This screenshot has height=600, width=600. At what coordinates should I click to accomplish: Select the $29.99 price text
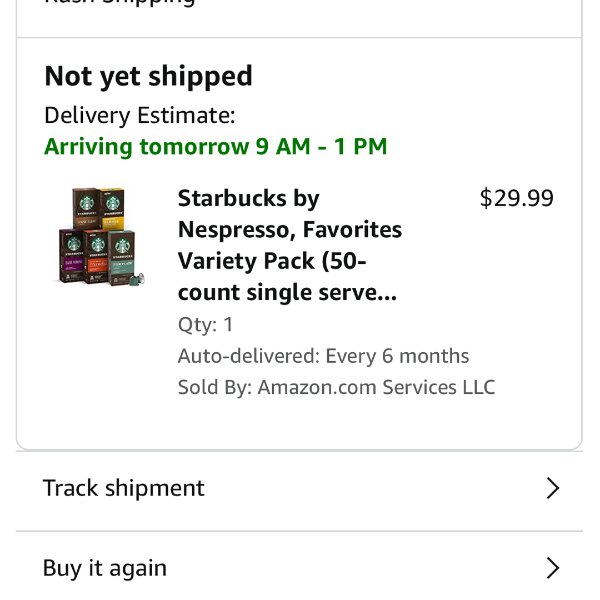[517, 198]
